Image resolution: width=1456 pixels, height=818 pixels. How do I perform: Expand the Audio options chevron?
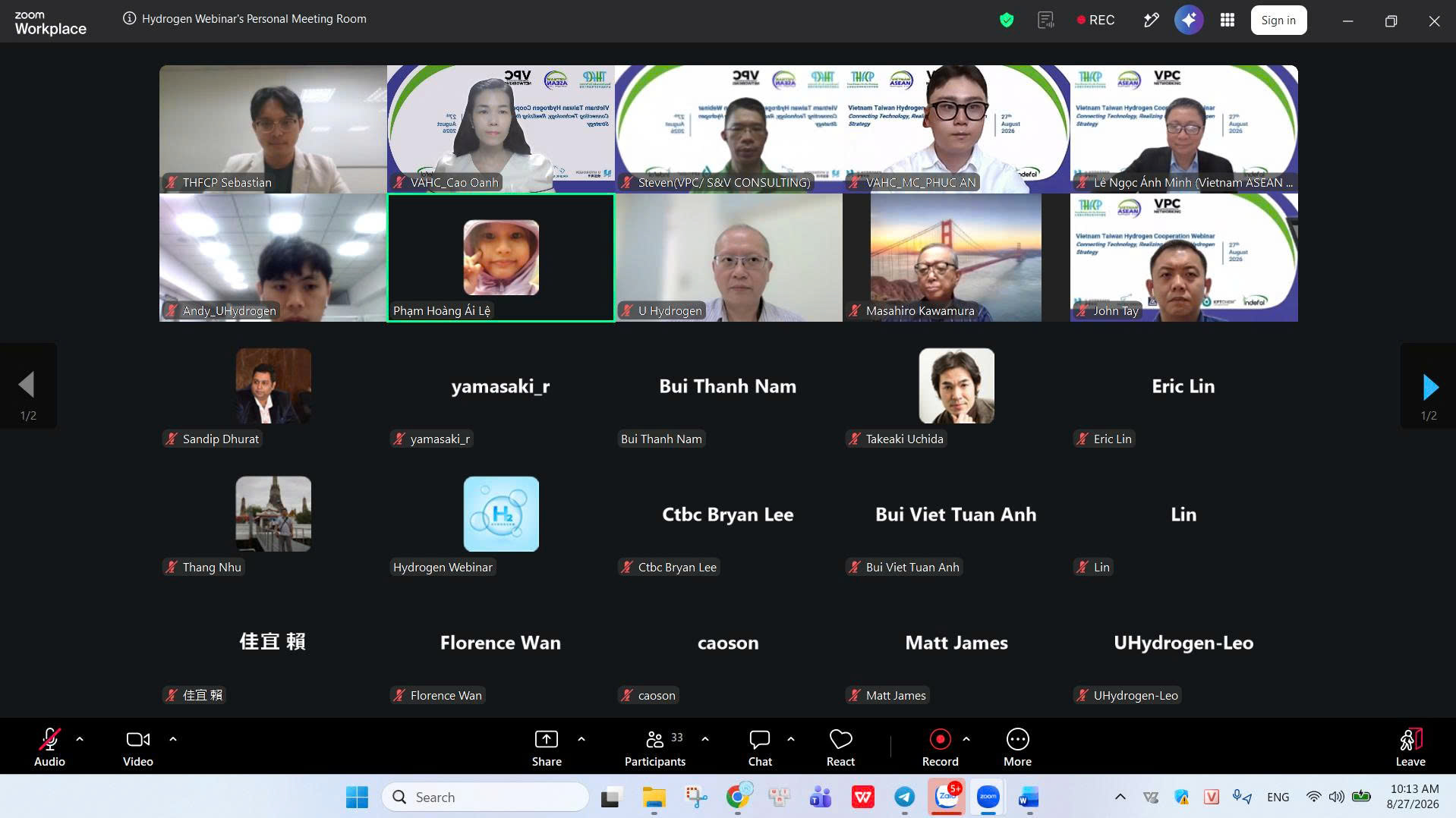tap(80, 739)
